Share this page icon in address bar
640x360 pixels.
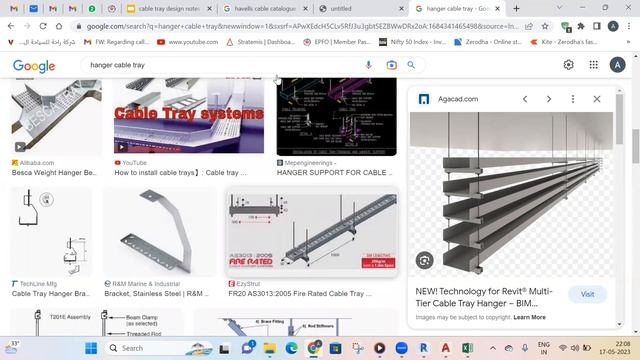pos(529,26)
